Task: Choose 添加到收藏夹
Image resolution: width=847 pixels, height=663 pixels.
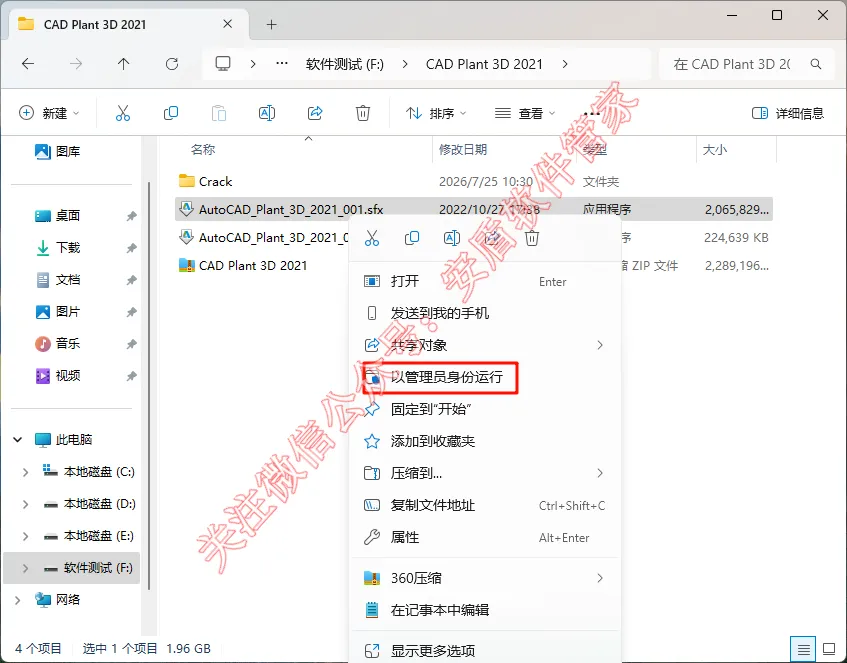Action: click(485, 441)
